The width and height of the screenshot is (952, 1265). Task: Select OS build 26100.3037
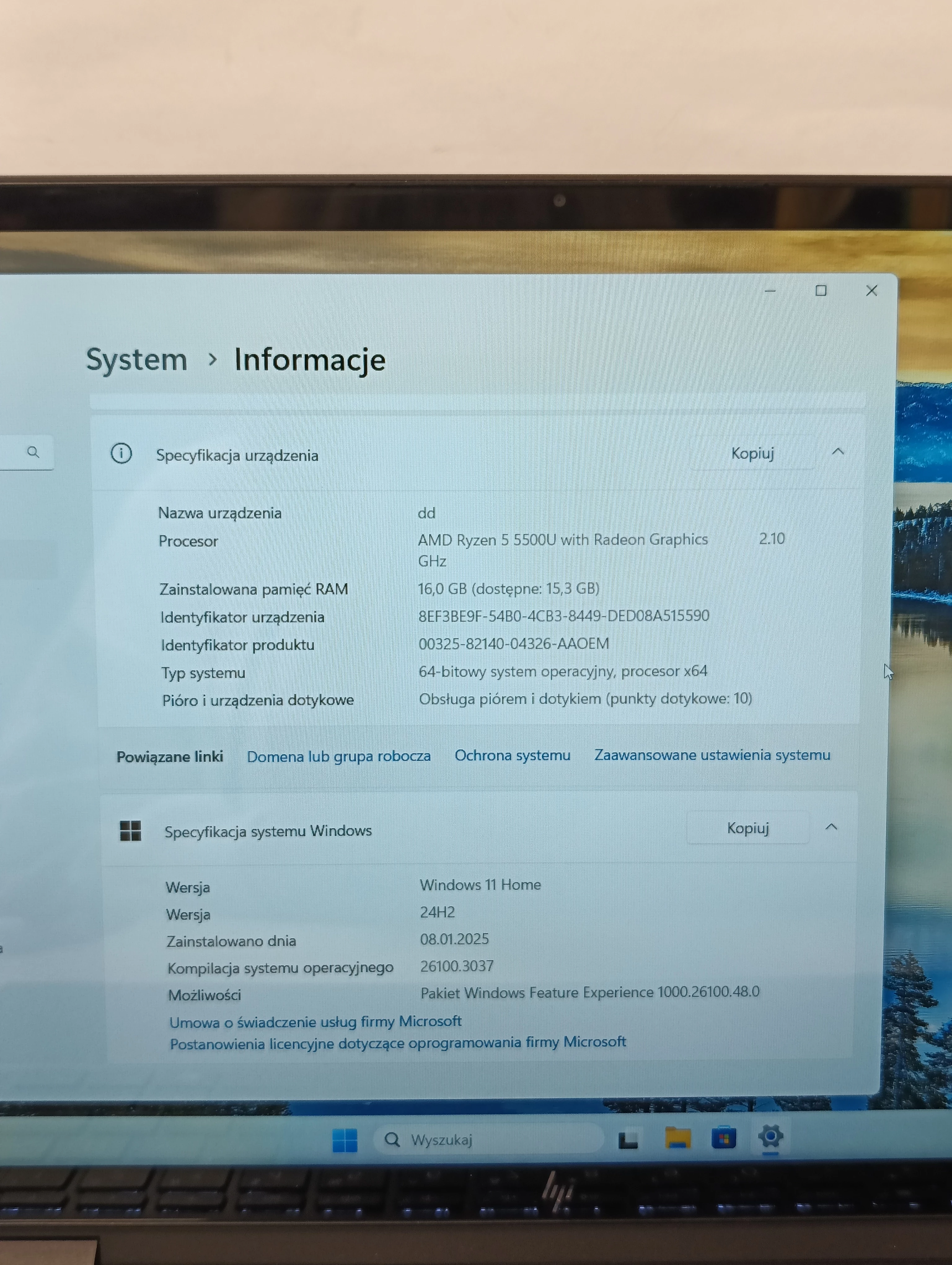pyautogui.click(x=457, y=966)
